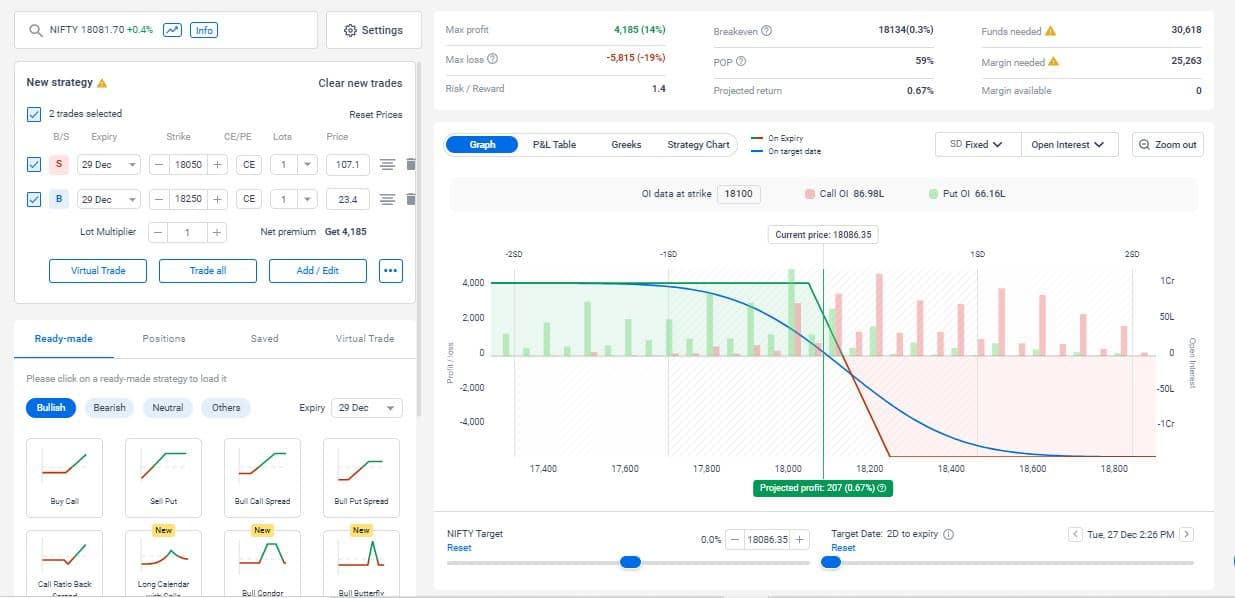1235x598 pixels.
Task: Open the SD Fixed dropdown
Action: click(x=975, y=144)
